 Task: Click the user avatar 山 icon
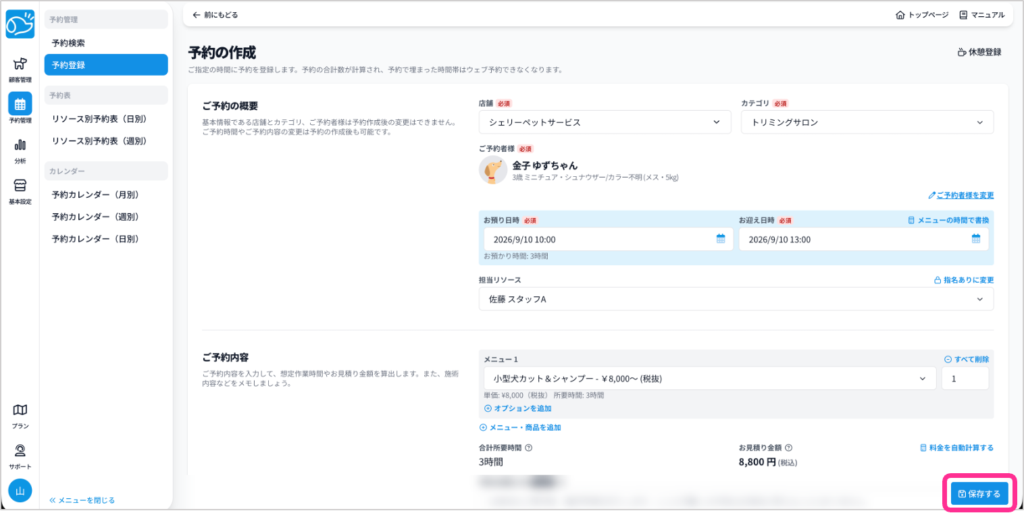click(x=20, y=491)
